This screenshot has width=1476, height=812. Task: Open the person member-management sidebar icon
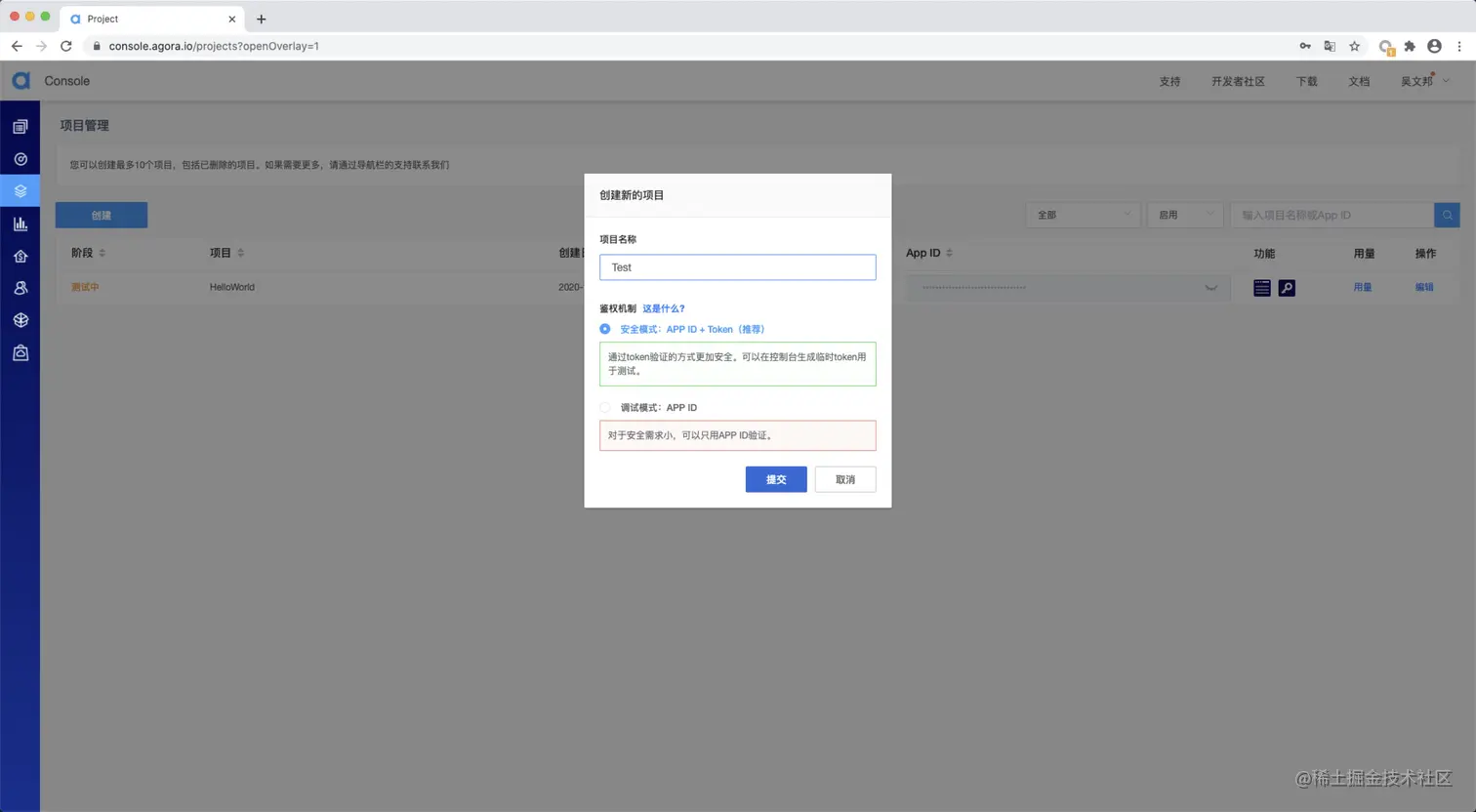[x=20, y=288]
